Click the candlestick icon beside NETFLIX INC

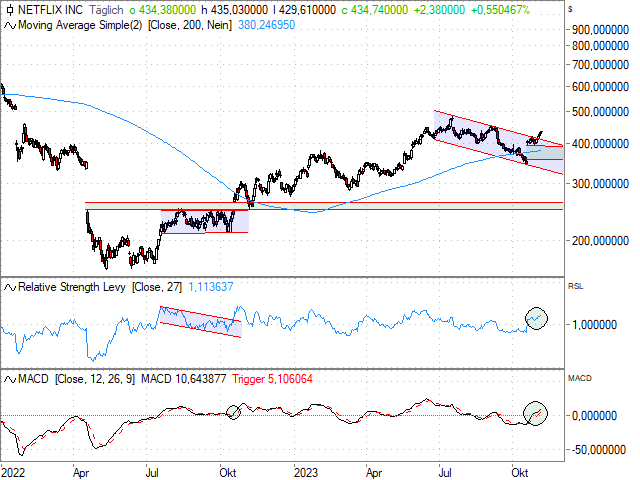(10, 9)
